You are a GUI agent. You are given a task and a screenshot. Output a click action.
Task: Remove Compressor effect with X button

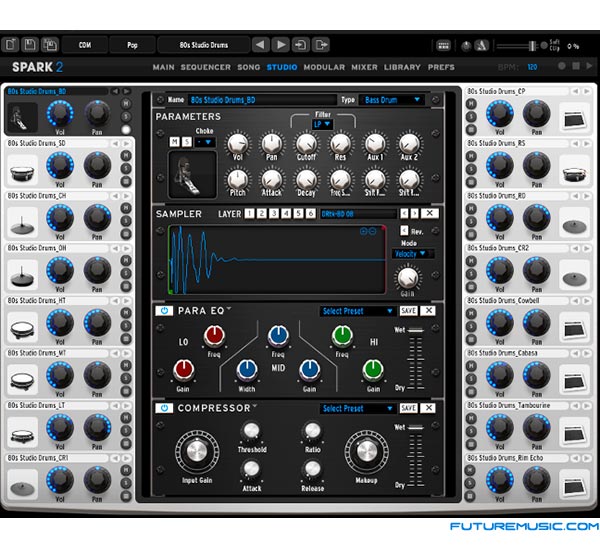429,408
